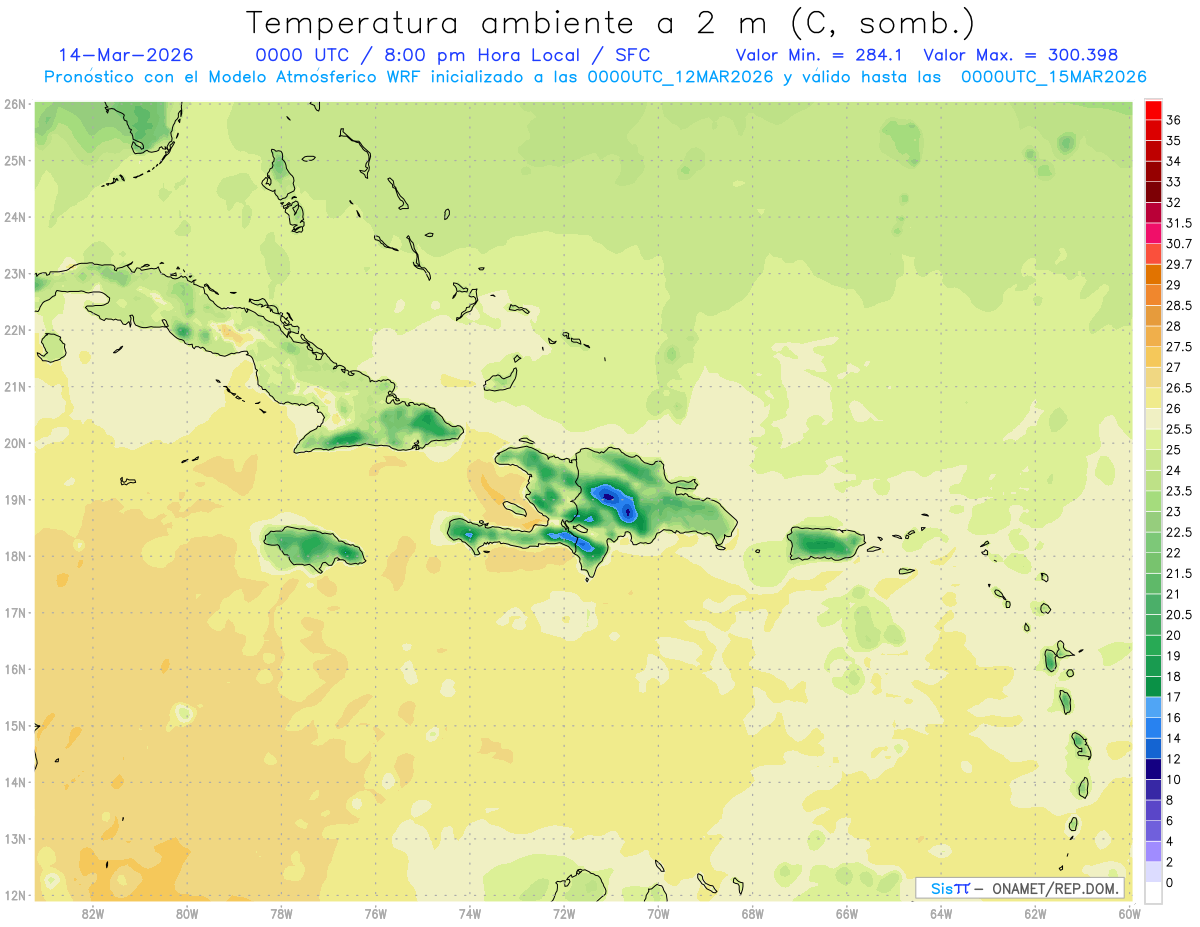Click the '18N' latitude axis label
Viewport: 1200px width, 927px height.
pos(15,556)
